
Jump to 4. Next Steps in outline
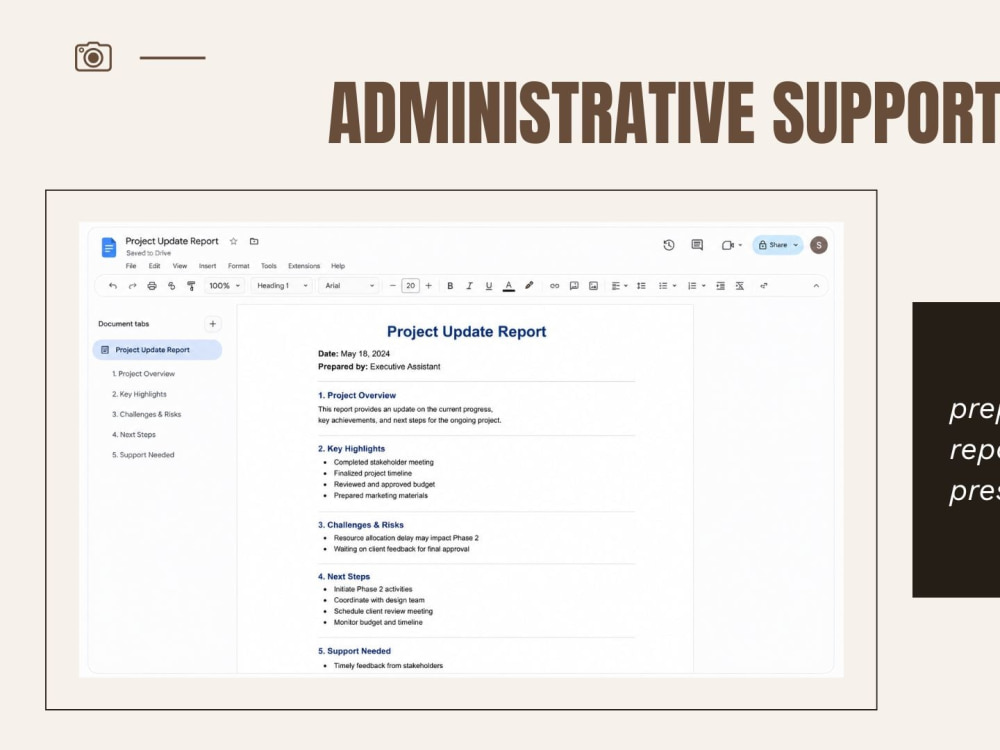click(x=134, y=435)
